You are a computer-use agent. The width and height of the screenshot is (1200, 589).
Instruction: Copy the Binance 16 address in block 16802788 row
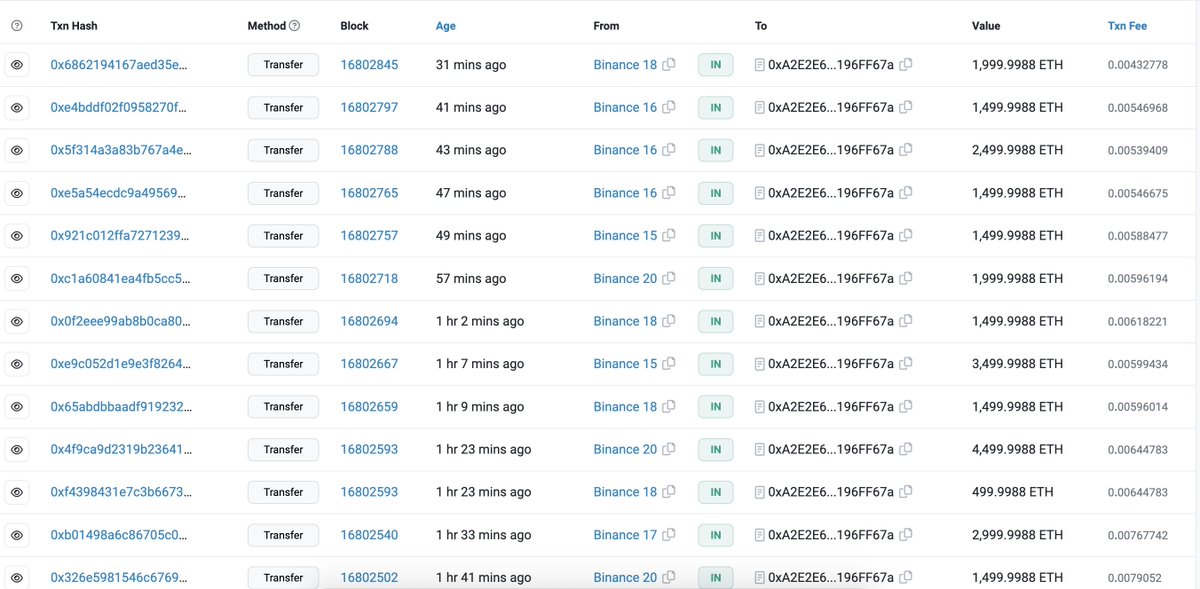pos(669,150)
